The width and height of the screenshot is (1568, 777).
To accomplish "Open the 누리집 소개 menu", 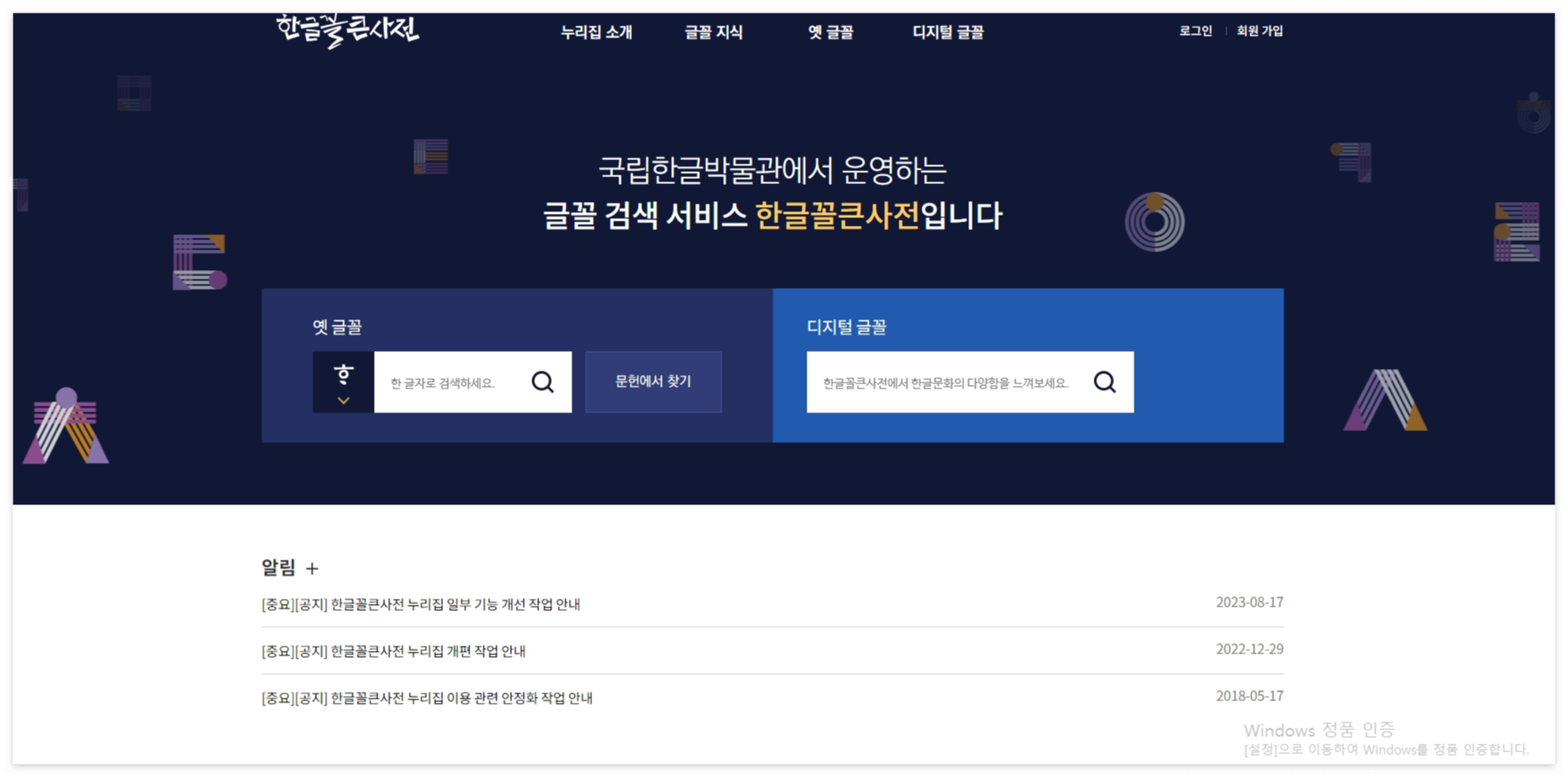I will [x=596, y=32].
